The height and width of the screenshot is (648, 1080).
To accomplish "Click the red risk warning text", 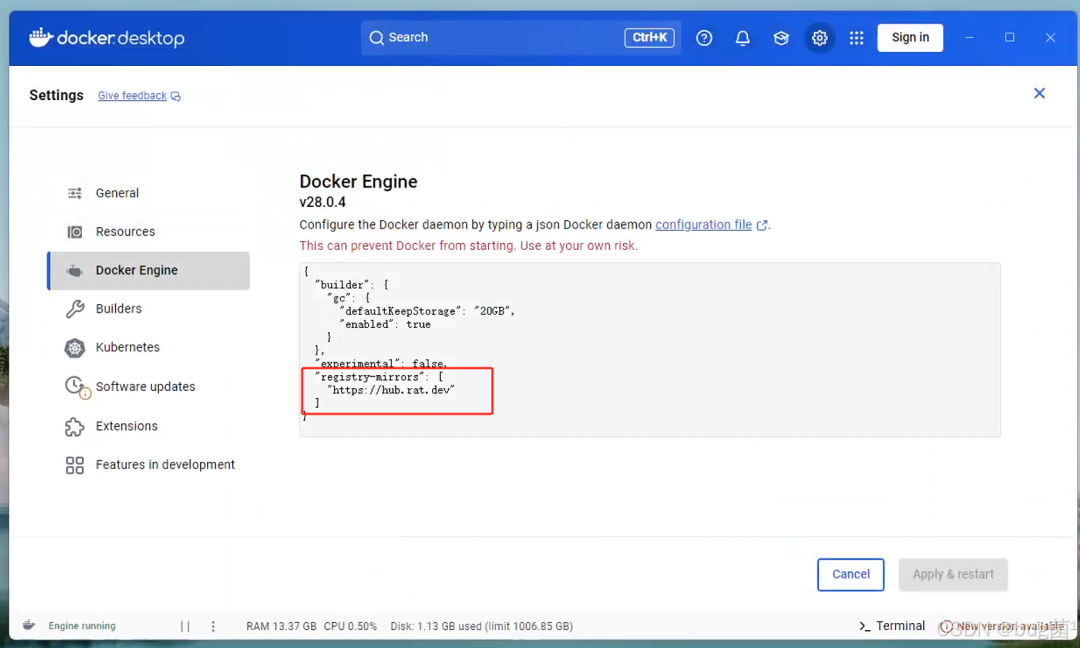I will 468,246.
